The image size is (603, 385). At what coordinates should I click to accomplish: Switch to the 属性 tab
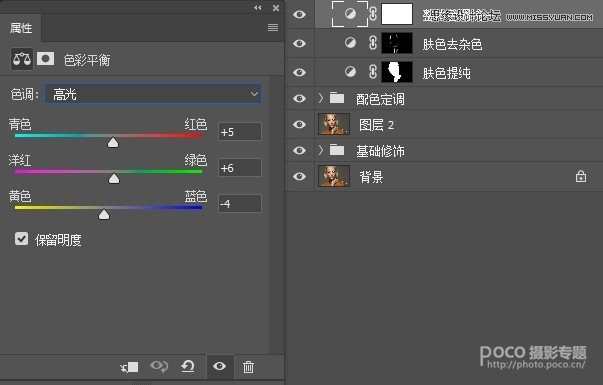(21, 28)
